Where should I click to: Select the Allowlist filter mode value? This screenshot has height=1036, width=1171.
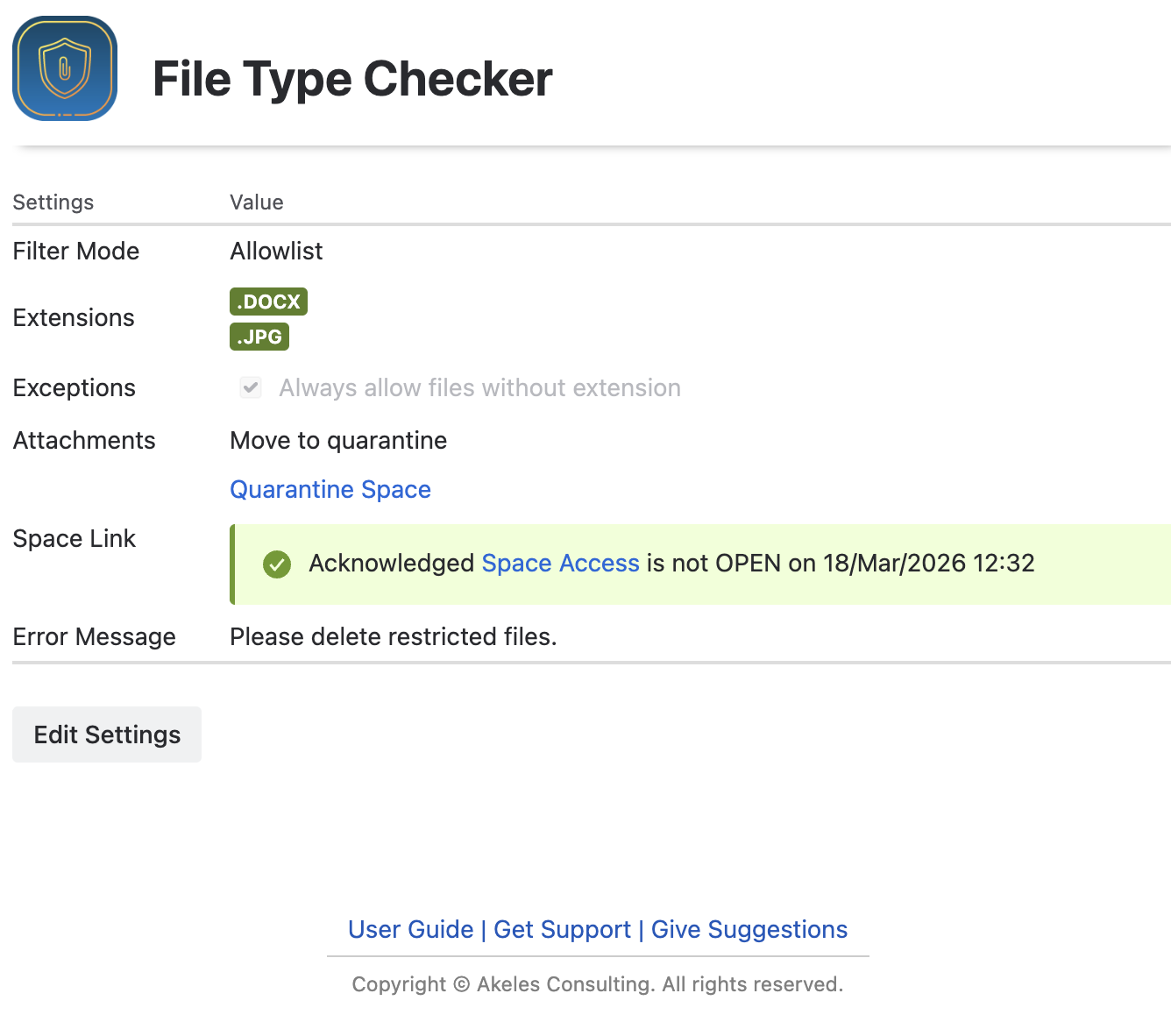(276, 252)
